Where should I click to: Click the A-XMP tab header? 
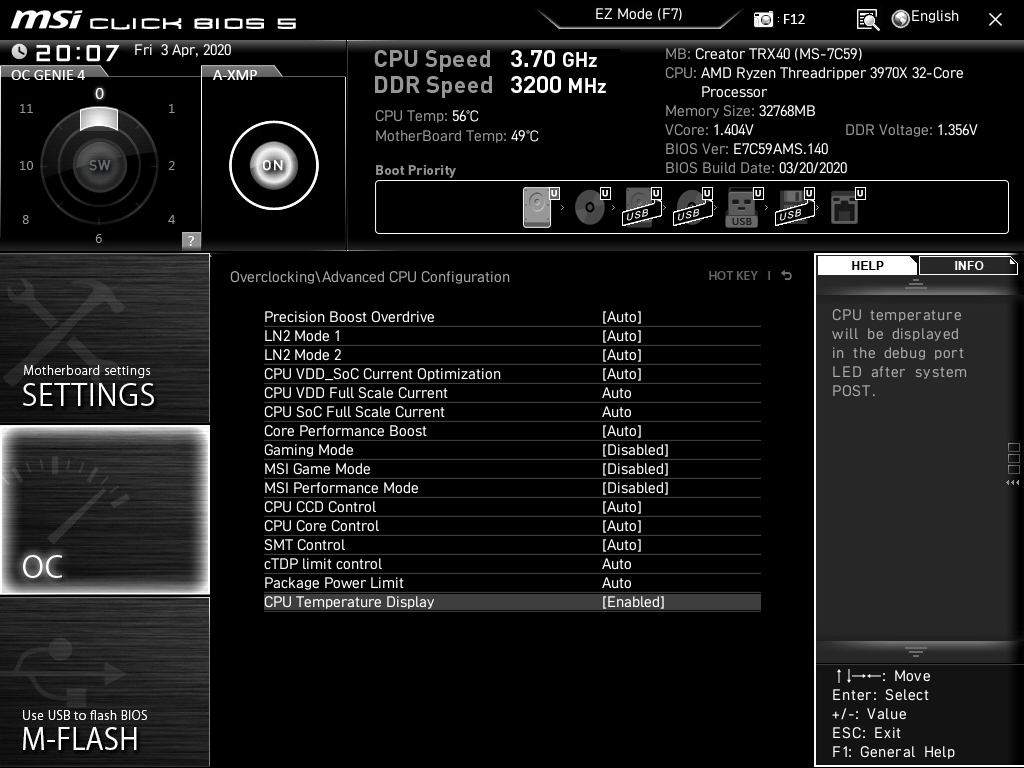(x=235, y=74)
